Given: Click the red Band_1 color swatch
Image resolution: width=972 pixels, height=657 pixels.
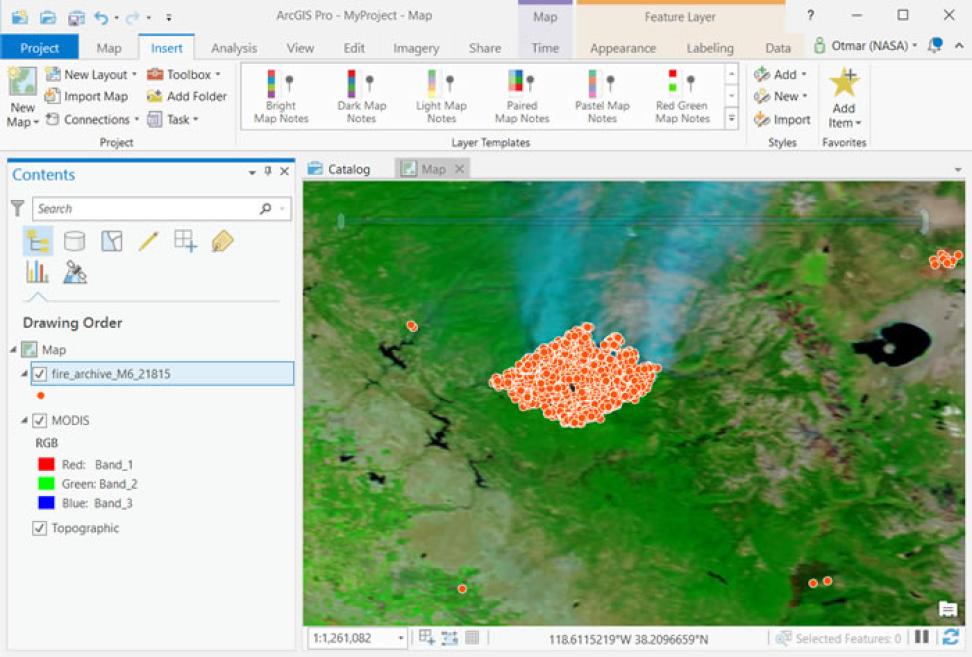Looking at the screenshot, I should pyautogui.click(x=46, y=464).
